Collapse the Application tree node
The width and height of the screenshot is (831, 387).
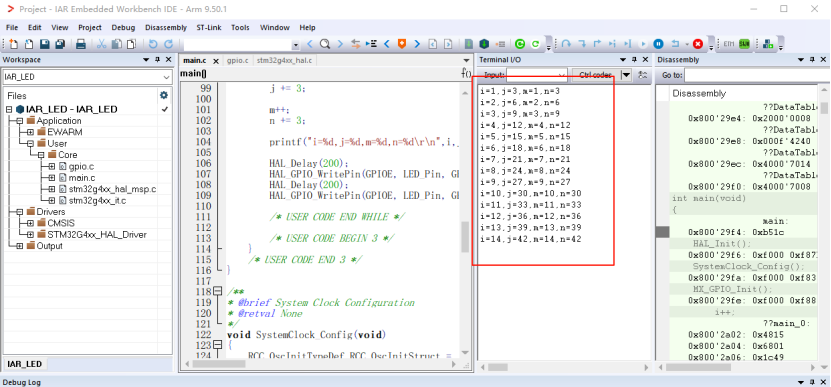(20, 121)
